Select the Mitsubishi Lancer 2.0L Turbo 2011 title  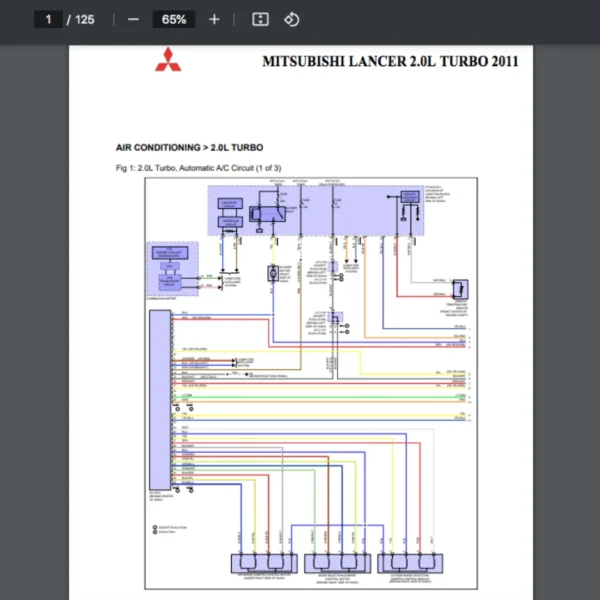pos(390,62)
